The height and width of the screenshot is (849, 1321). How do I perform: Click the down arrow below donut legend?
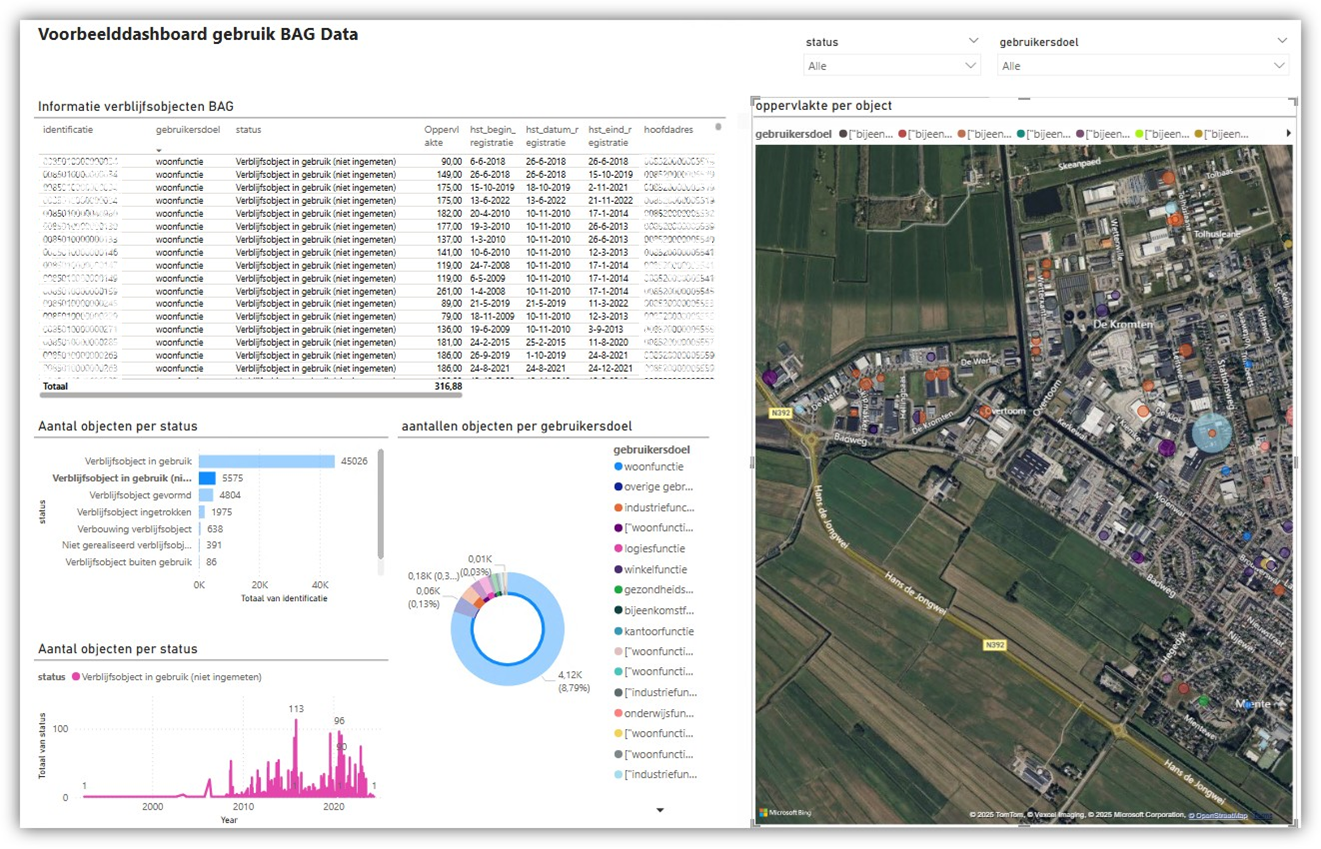pyautogui.click(x=660, y=810)
